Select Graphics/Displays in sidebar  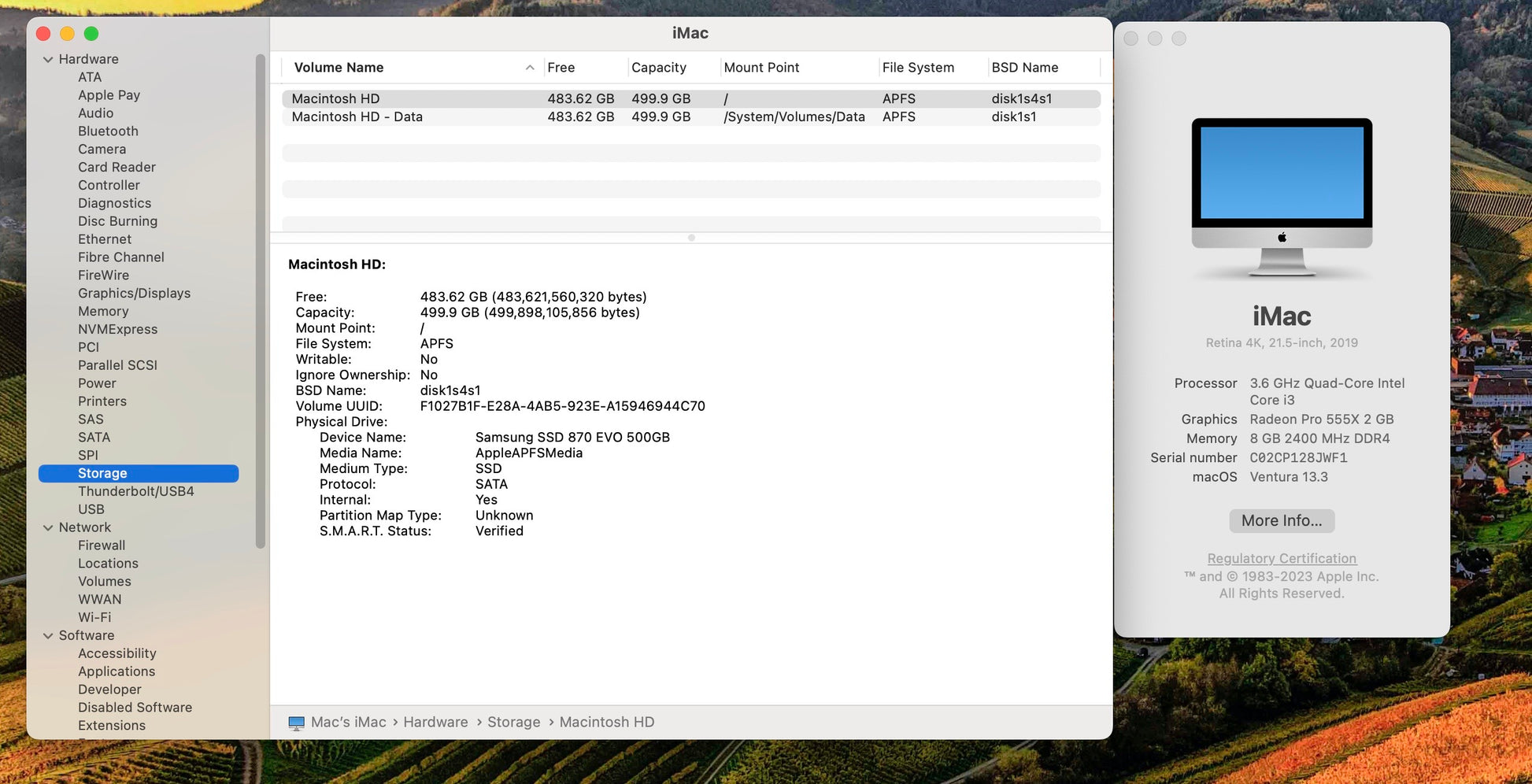[134, 293]
